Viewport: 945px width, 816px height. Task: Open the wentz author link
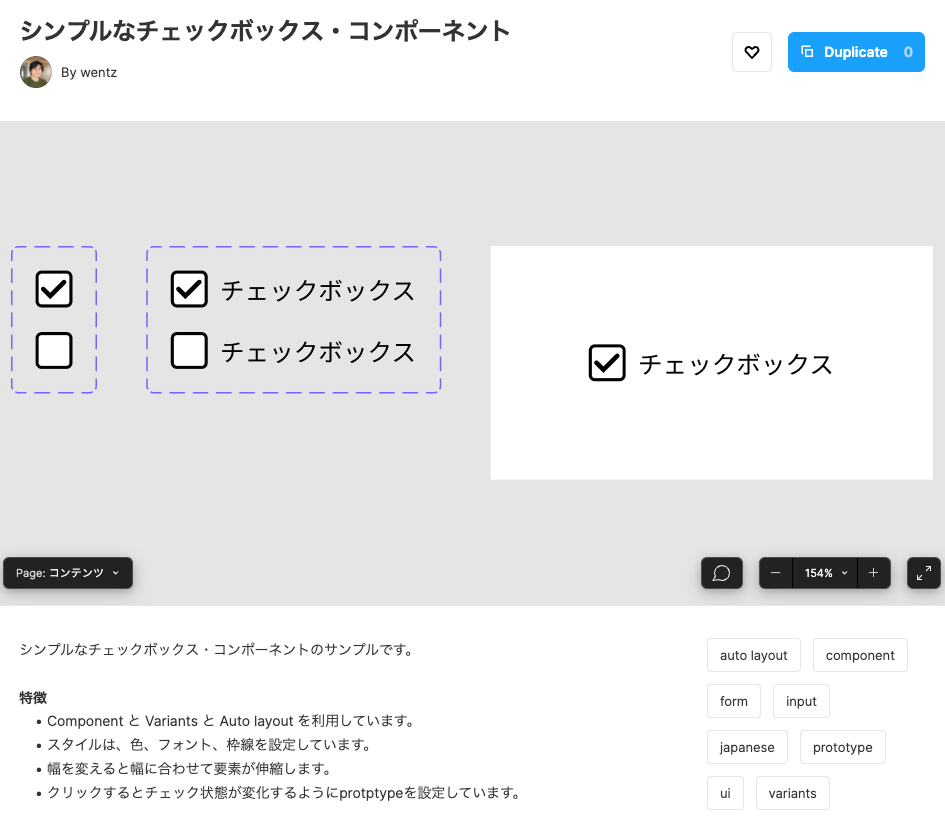(97, 72)
